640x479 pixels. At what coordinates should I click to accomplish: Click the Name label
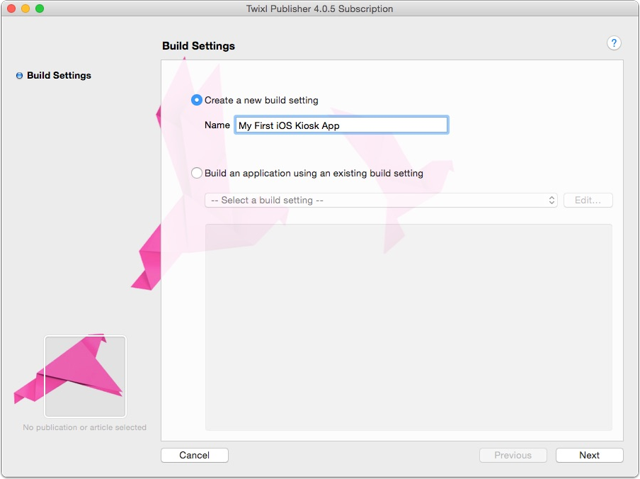[x=217, y=125]
